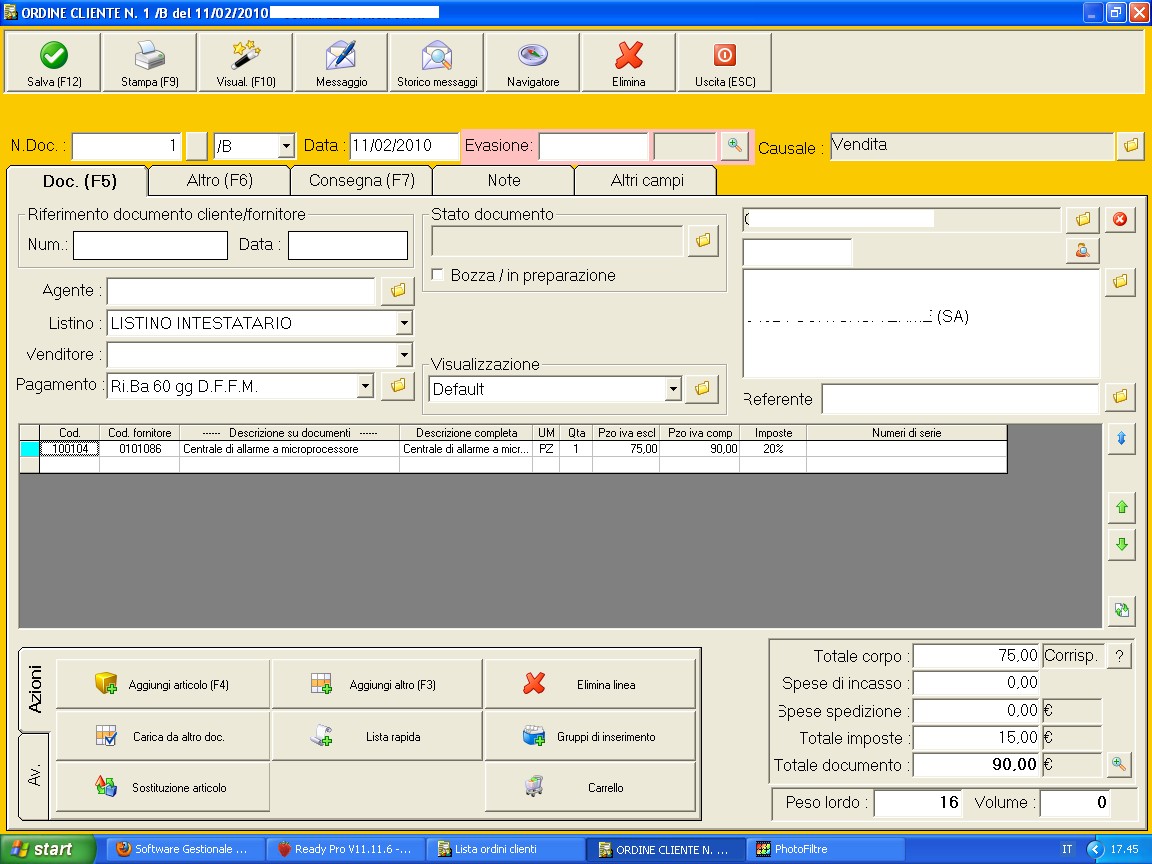Click the Lista rapida button
The width and height of the screenshot is (1152, 864).
click(377, 736)
